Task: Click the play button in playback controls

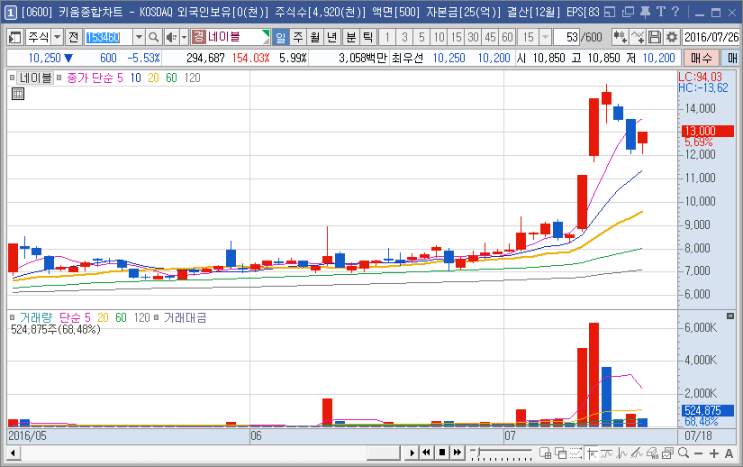Action: pyautogui.click(x=412, y=453)
